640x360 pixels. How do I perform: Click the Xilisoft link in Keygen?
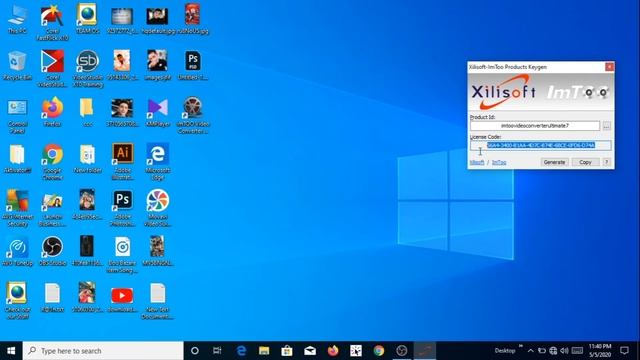click(x=477, y=162)
